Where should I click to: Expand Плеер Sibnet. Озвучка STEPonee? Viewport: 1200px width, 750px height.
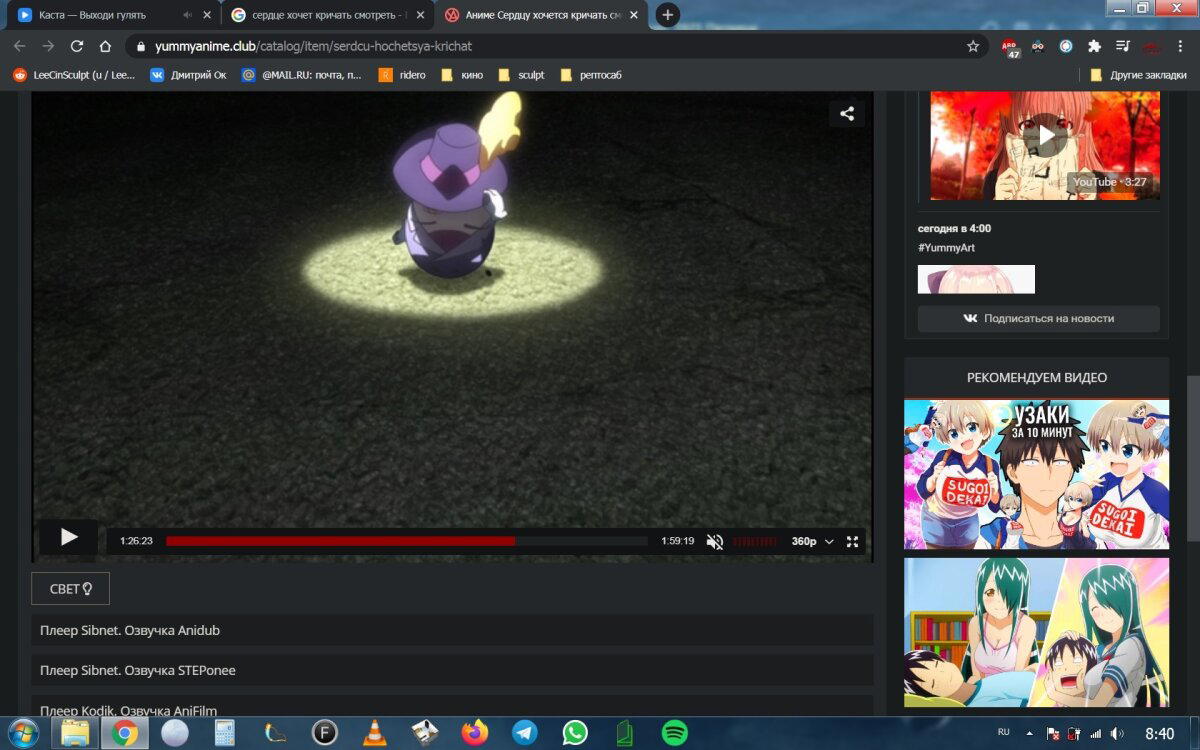coord(452,670)
